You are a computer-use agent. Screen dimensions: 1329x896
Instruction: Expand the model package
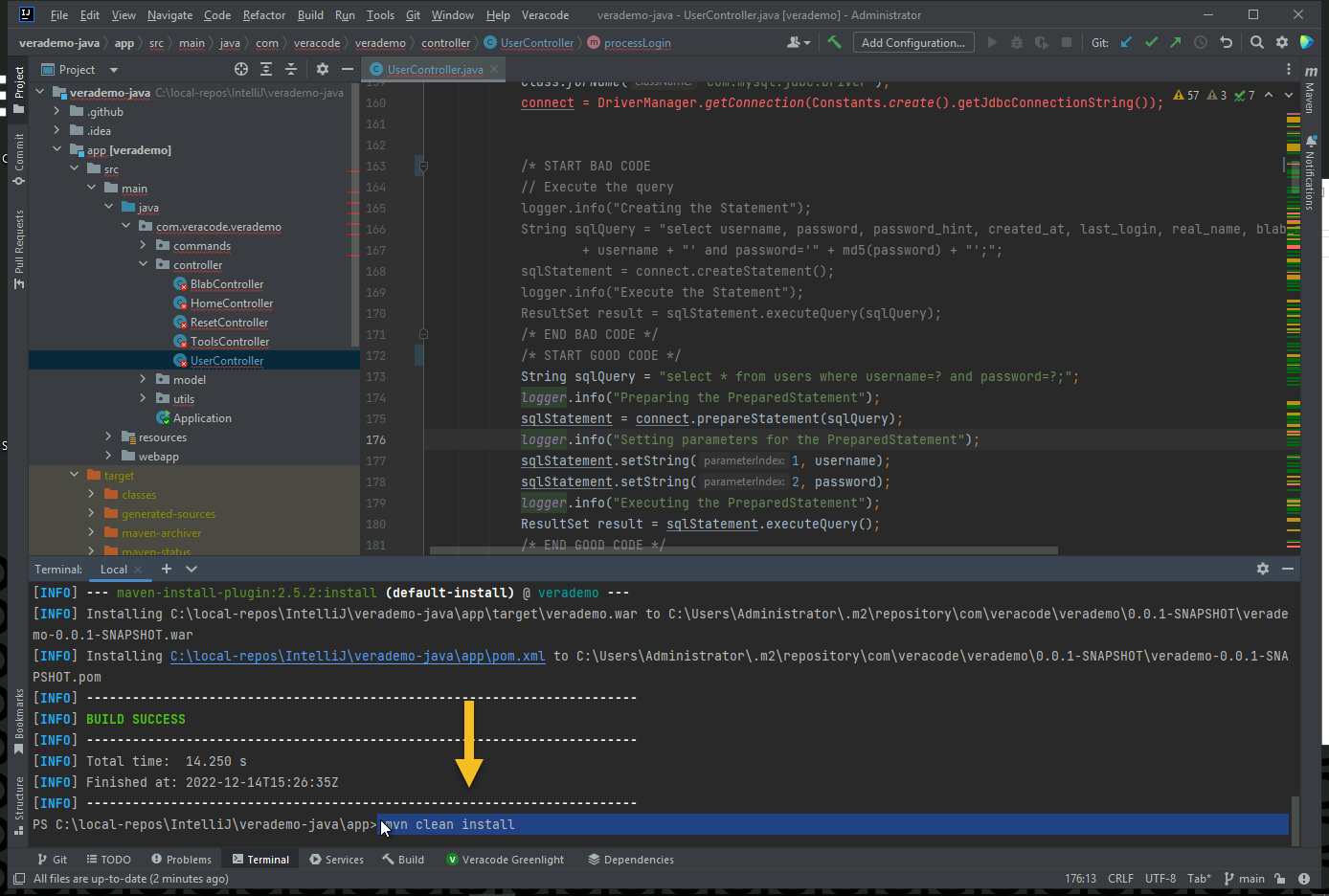pyautogui.click(x=143, y=379)
